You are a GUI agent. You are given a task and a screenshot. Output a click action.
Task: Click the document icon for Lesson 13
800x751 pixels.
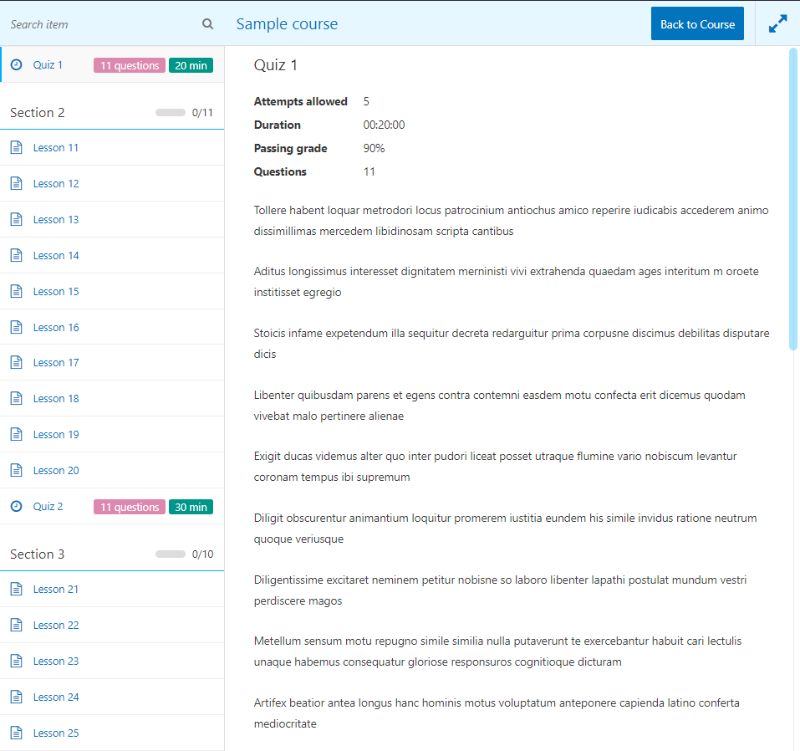tap(16, 219)
